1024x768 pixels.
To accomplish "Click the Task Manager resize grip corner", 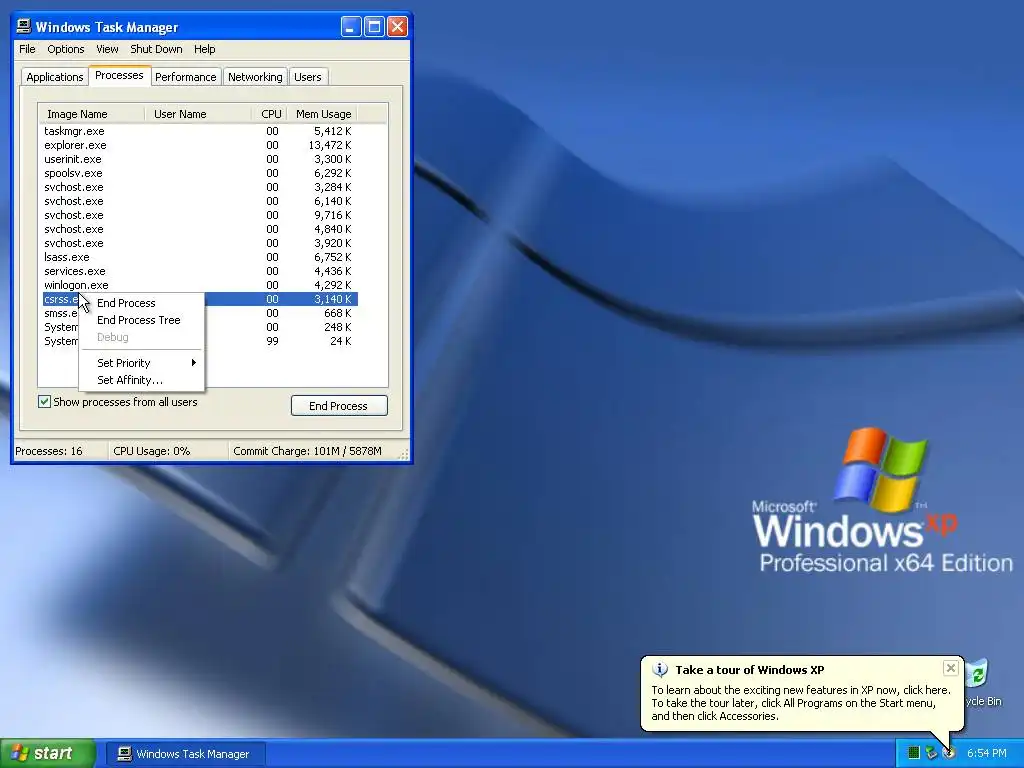I will [404, 453].
